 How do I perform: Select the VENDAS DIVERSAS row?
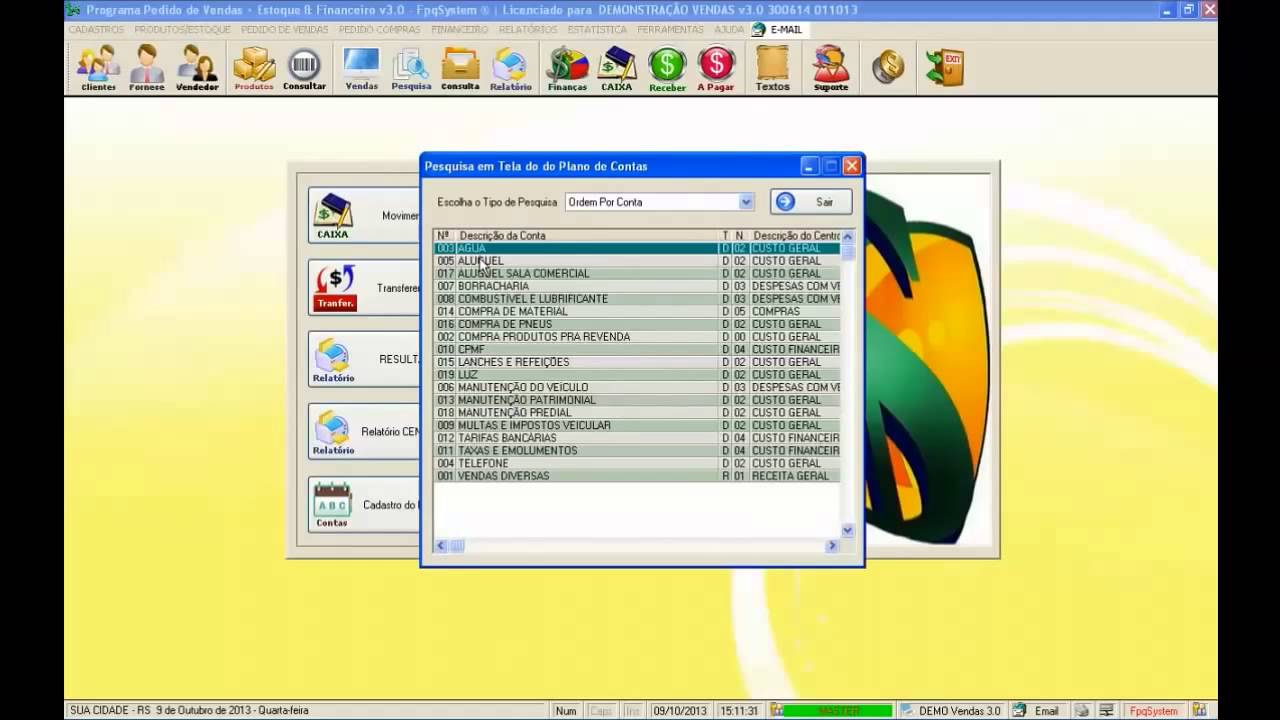[x=637, y=476]
